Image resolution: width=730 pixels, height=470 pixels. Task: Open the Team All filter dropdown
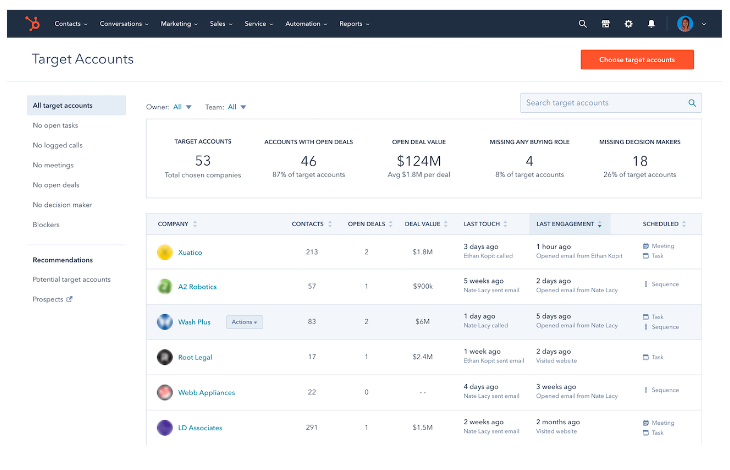pos(237,107)
